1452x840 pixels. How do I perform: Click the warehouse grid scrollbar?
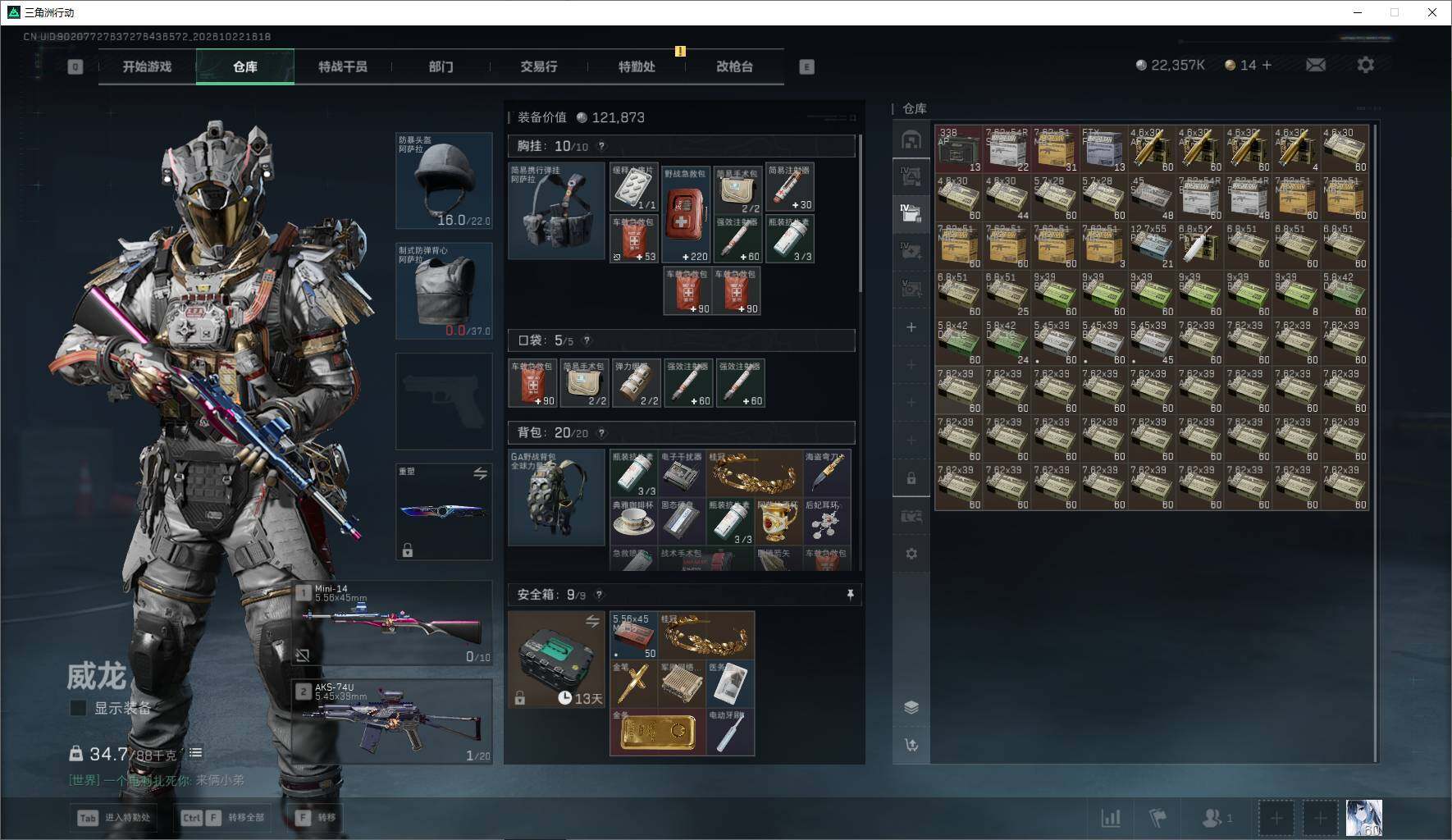pos(1376,443)
